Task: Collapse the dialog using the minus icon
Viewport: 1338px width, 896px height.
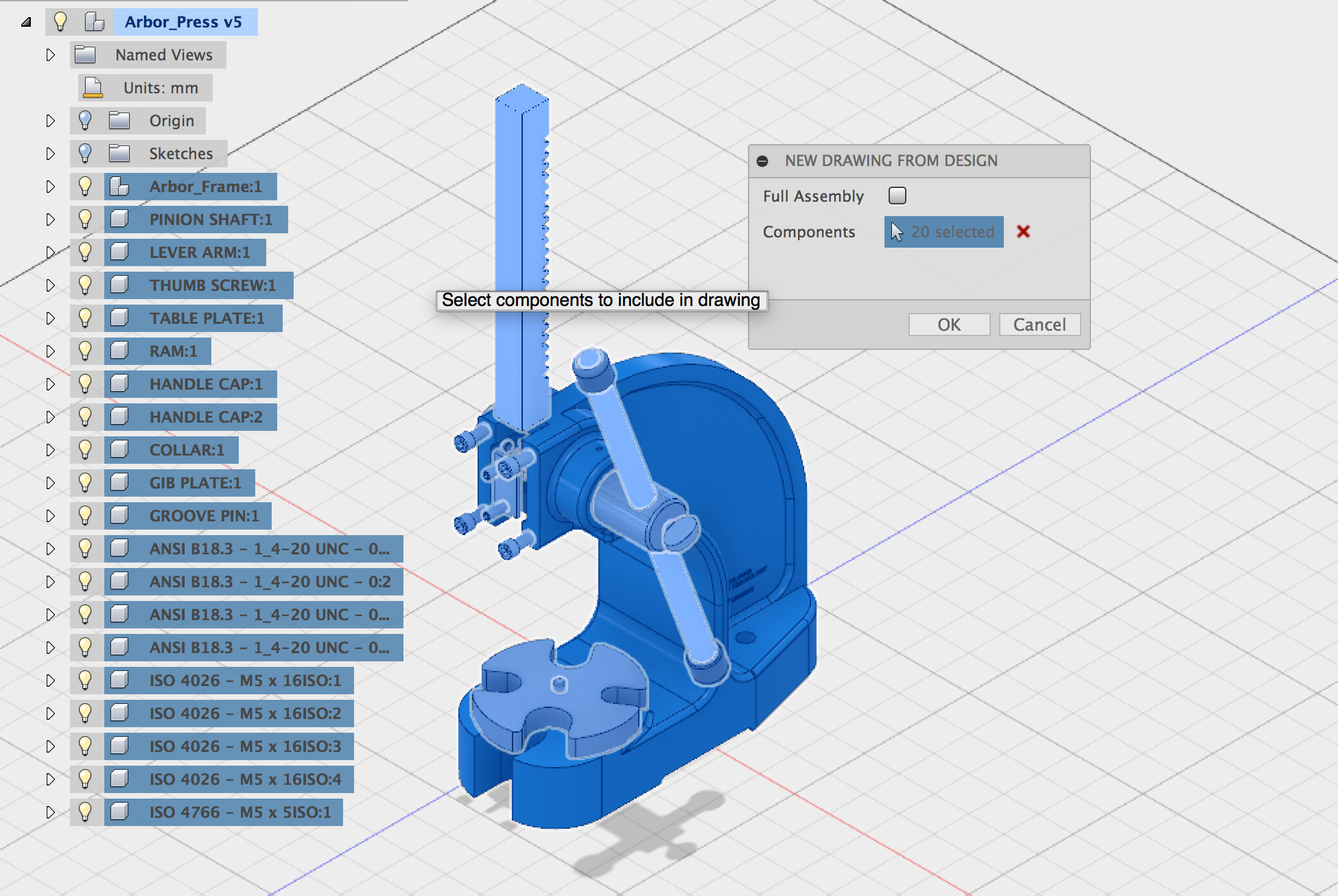Action: click(763, 160)
